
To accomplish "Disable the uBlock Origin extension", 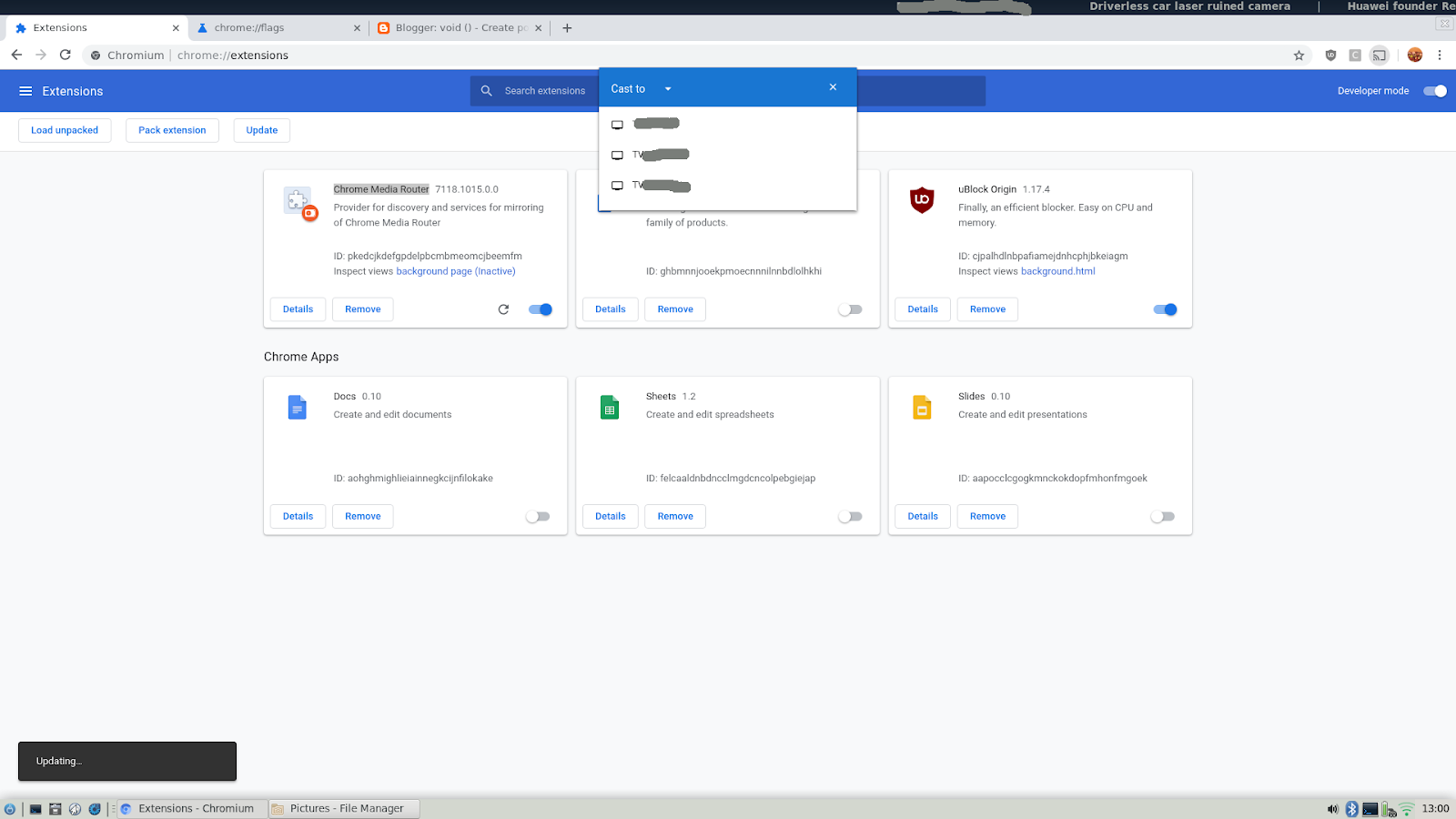I will pos(1165,309).
